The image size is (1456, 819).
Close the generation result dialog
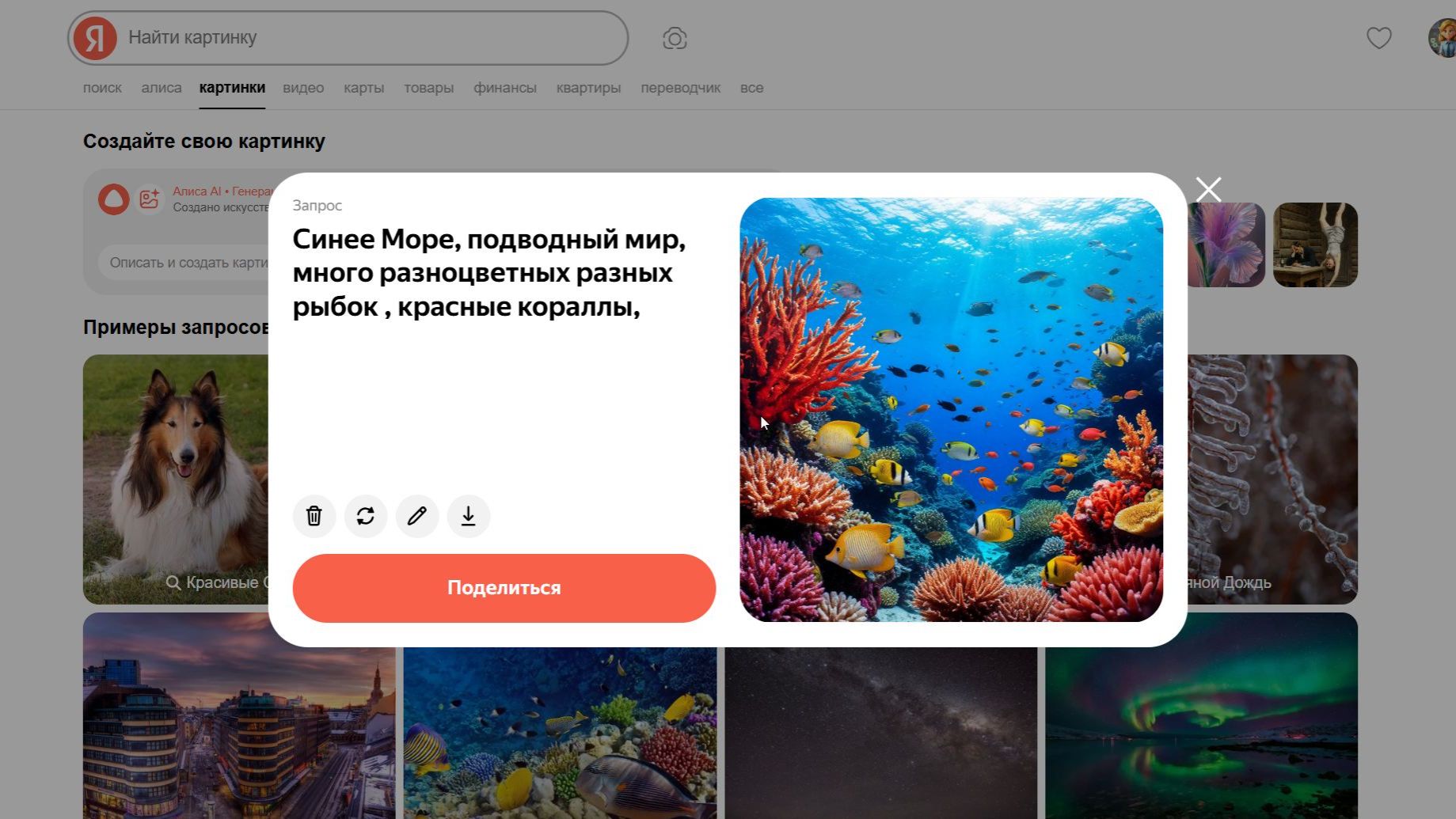click(x=1207, y=189)
